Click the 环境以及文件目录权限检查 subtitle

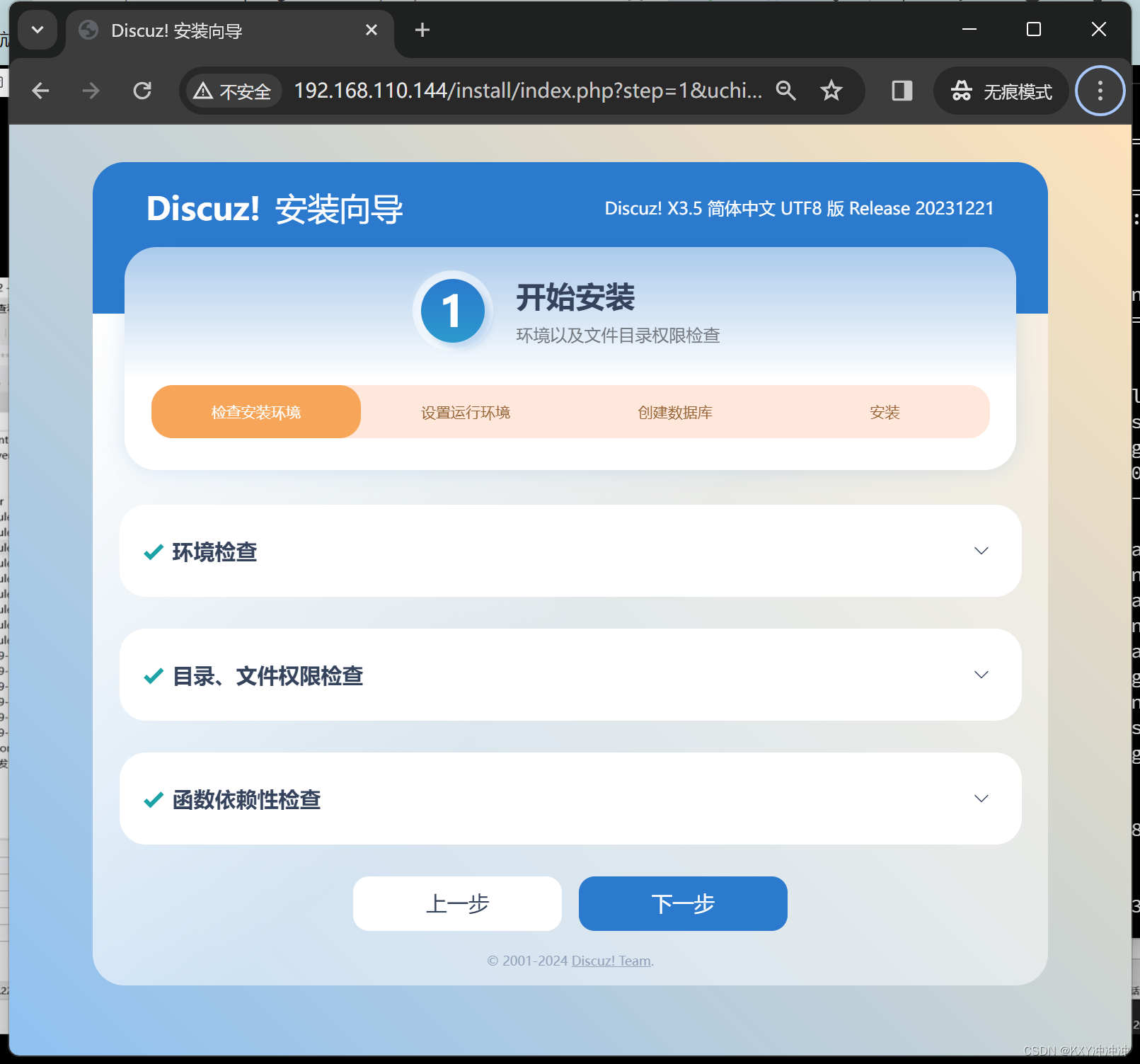618,336
